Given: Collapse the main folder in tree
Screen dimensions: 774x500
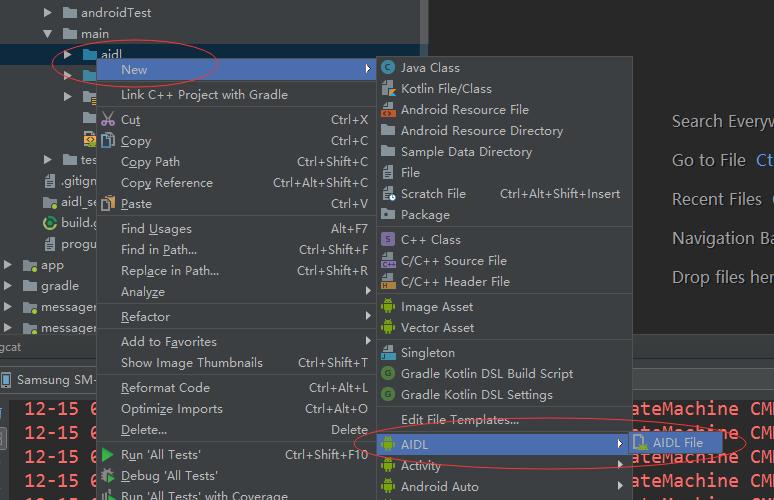Looking at the screenshot, I should pos(47,34).
